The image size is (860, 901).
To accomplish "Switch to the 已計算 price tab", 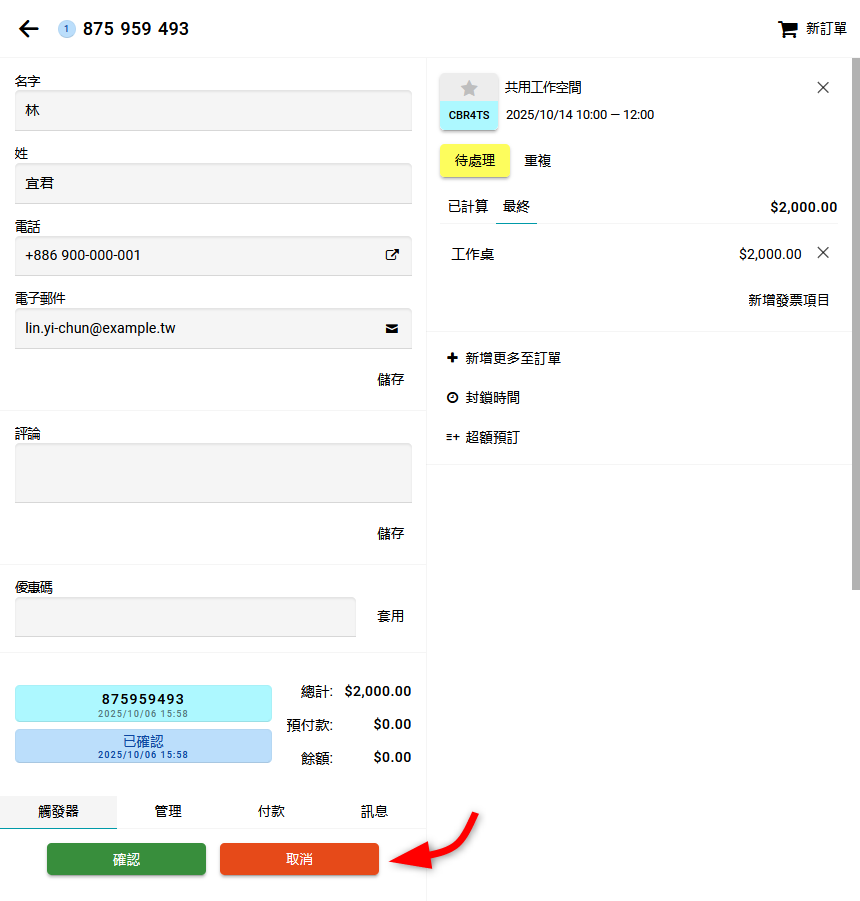I will (x=468, y=207).
